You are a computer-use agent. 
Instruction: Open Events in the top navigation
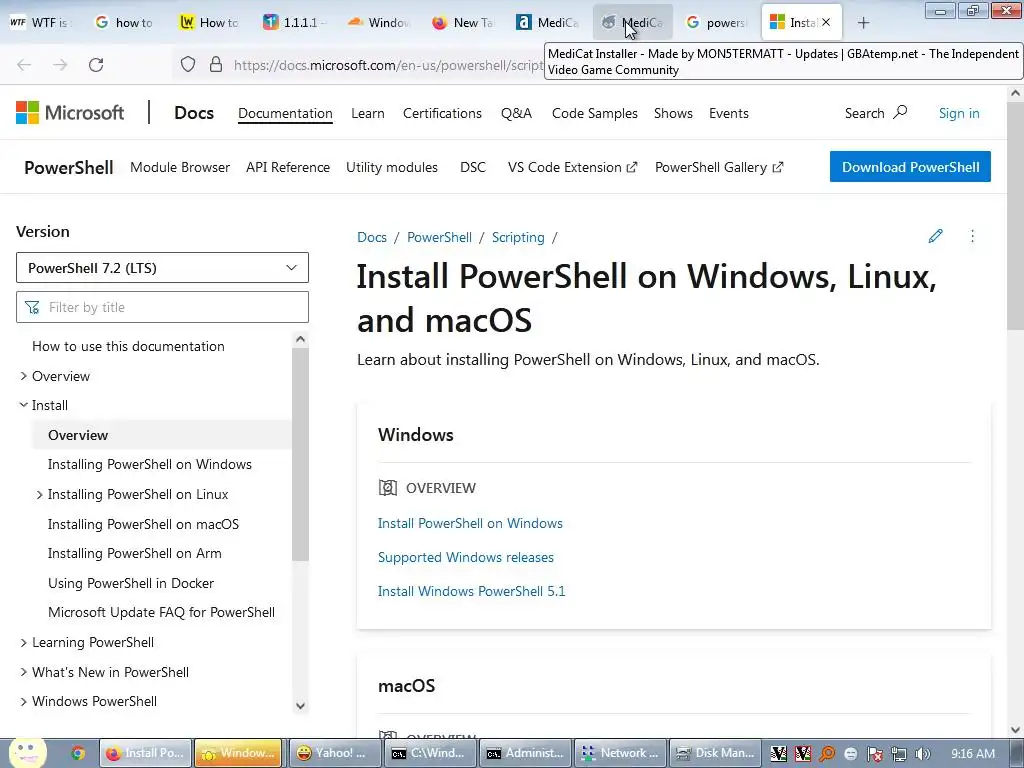[729, 113]
